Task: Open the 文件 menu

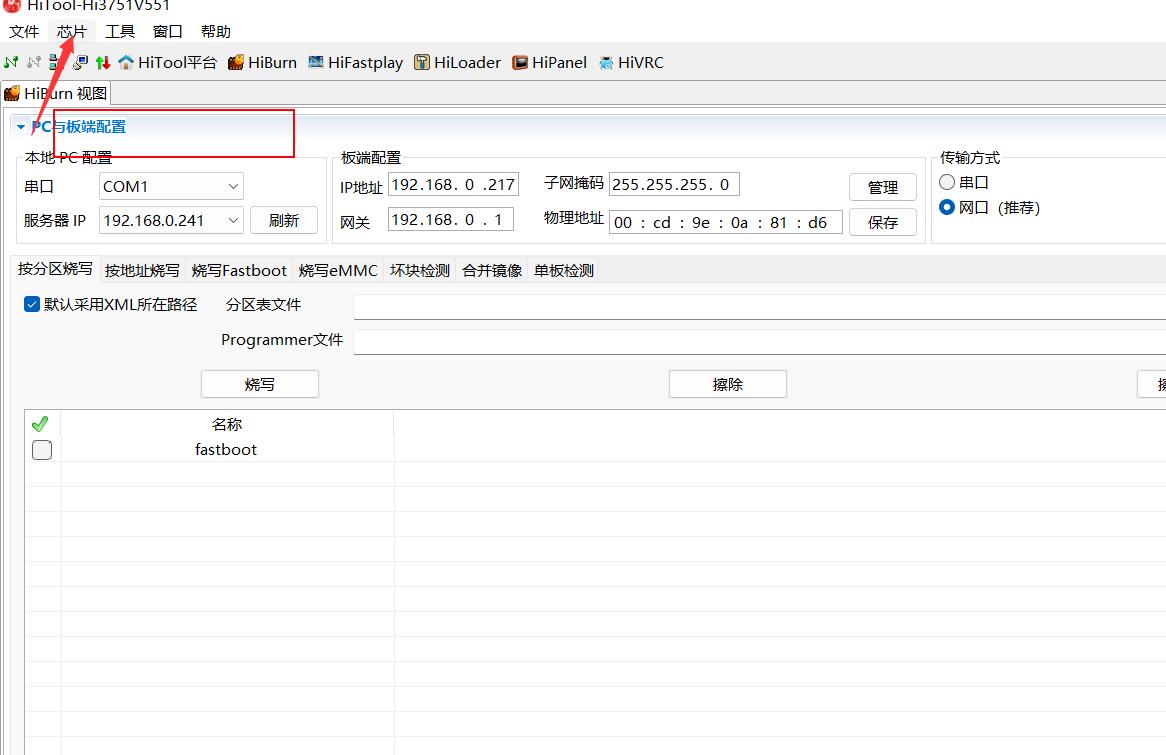Action: click(x=24, y=31)
